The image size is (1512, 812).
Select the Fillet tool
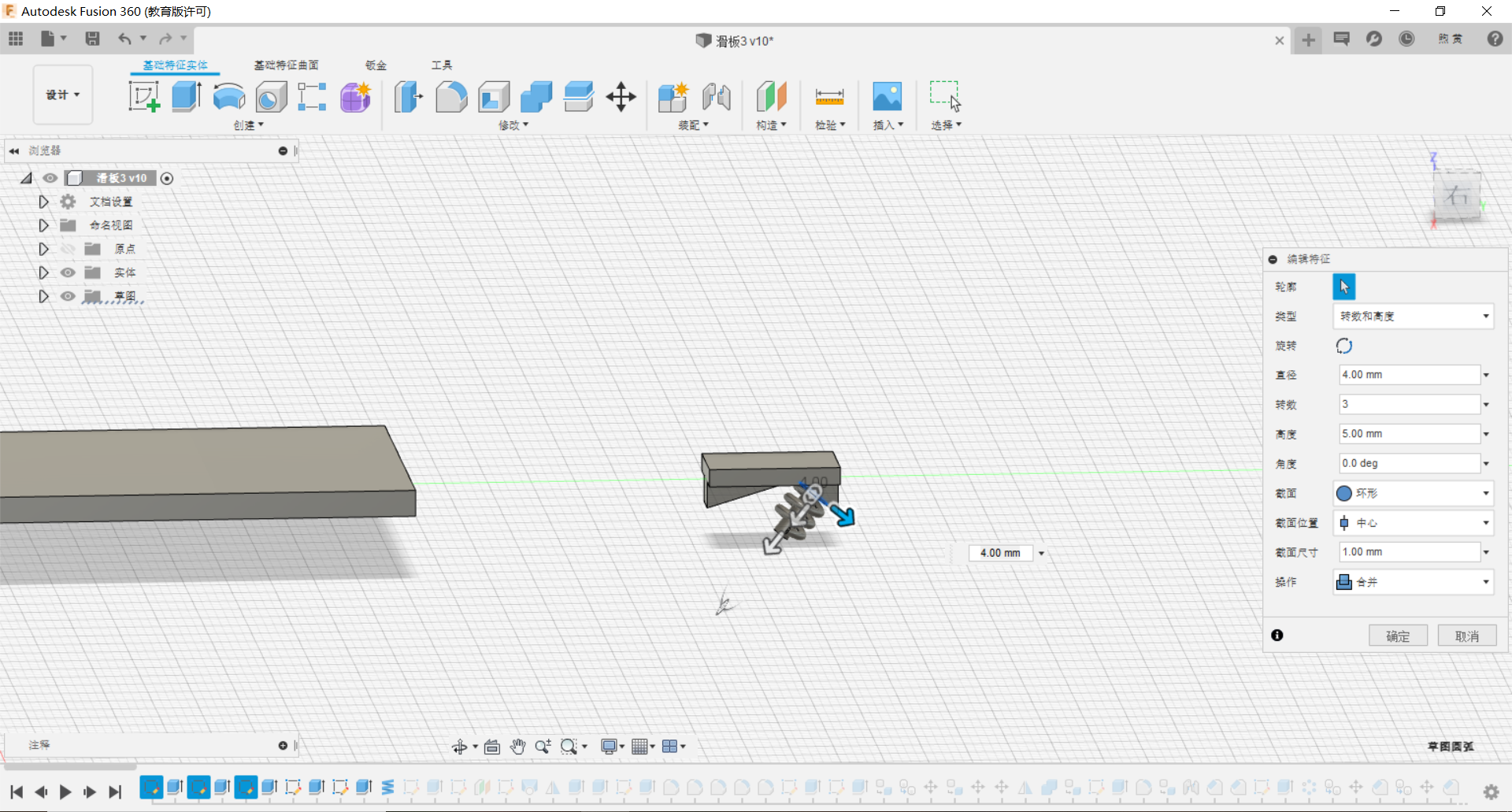[x=451, y=97]
